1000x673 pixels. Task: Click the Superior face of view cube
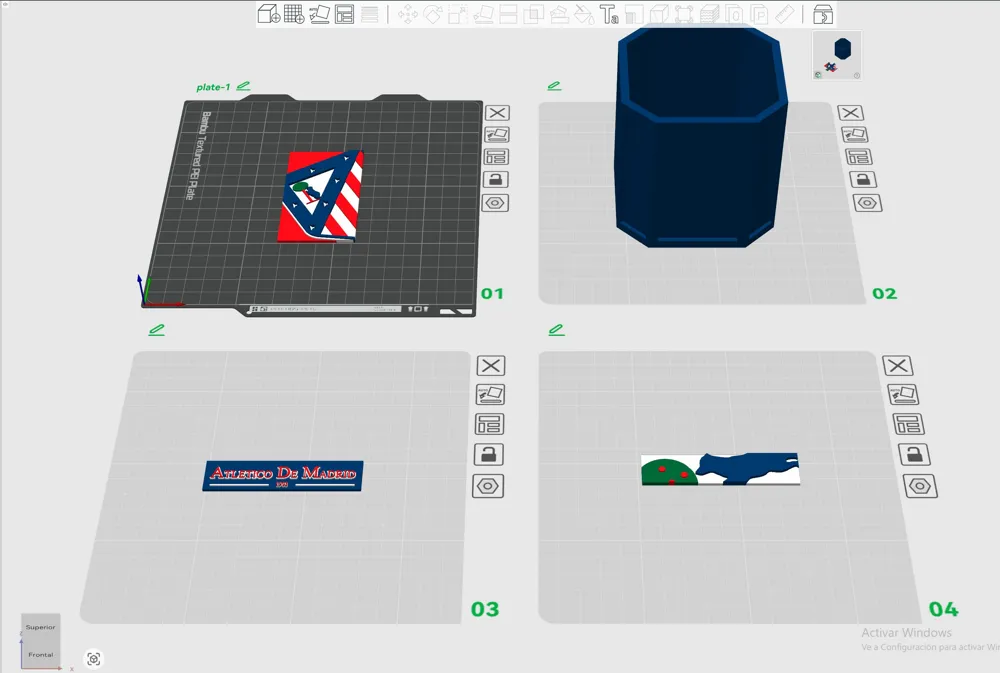pyautogui.click(x=40, y=627)
